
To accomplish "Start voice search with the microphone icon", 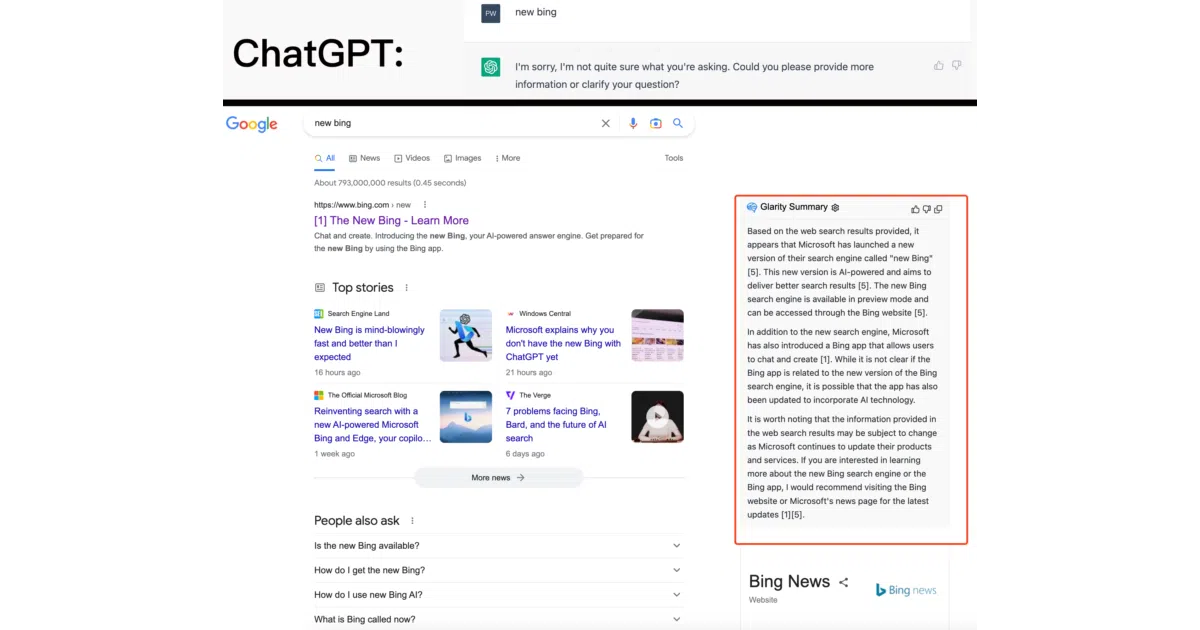I will pyautogui.click(x=633, y=123).
